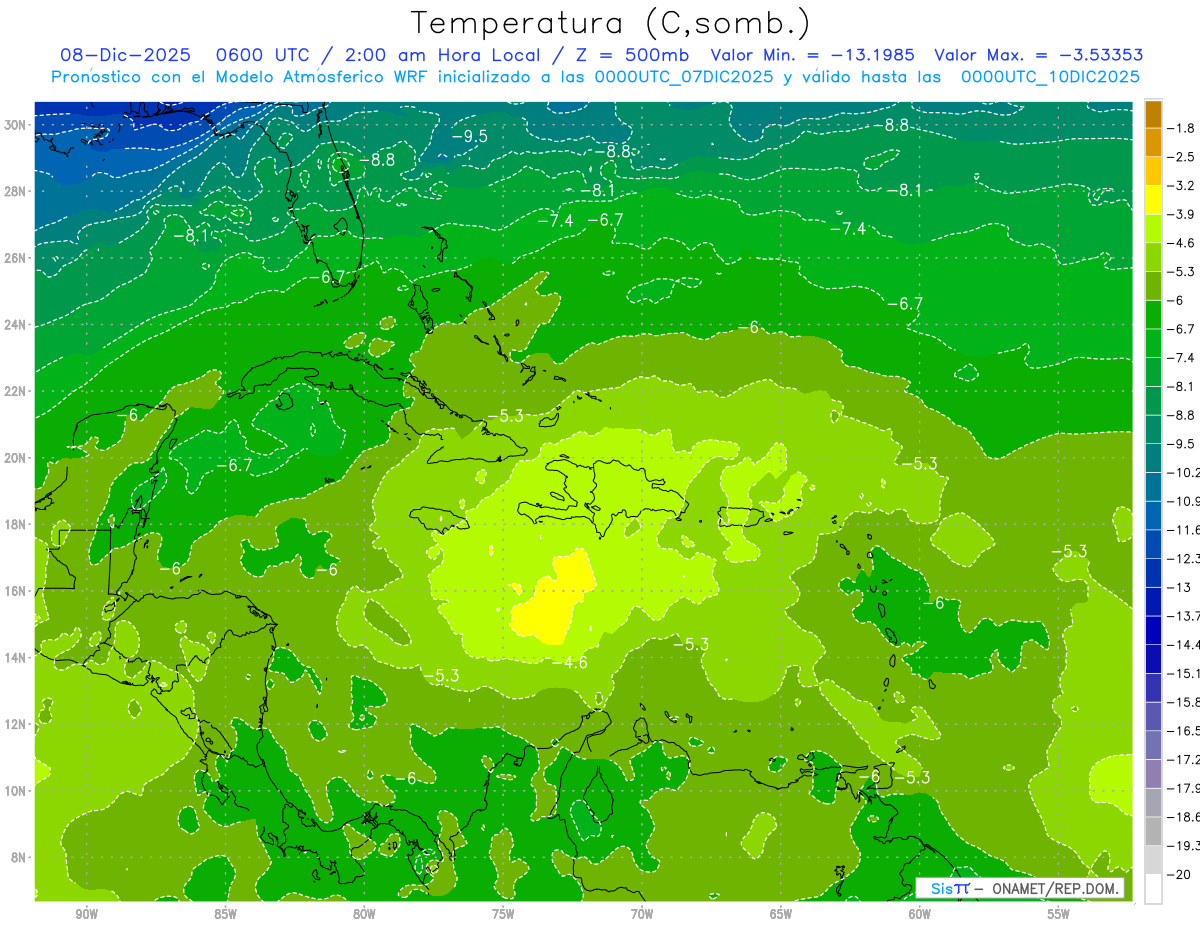The width and height of the screenshot is (1200, 927).
Task: Click the legend label '-20'
Action: pos(1180,874)
